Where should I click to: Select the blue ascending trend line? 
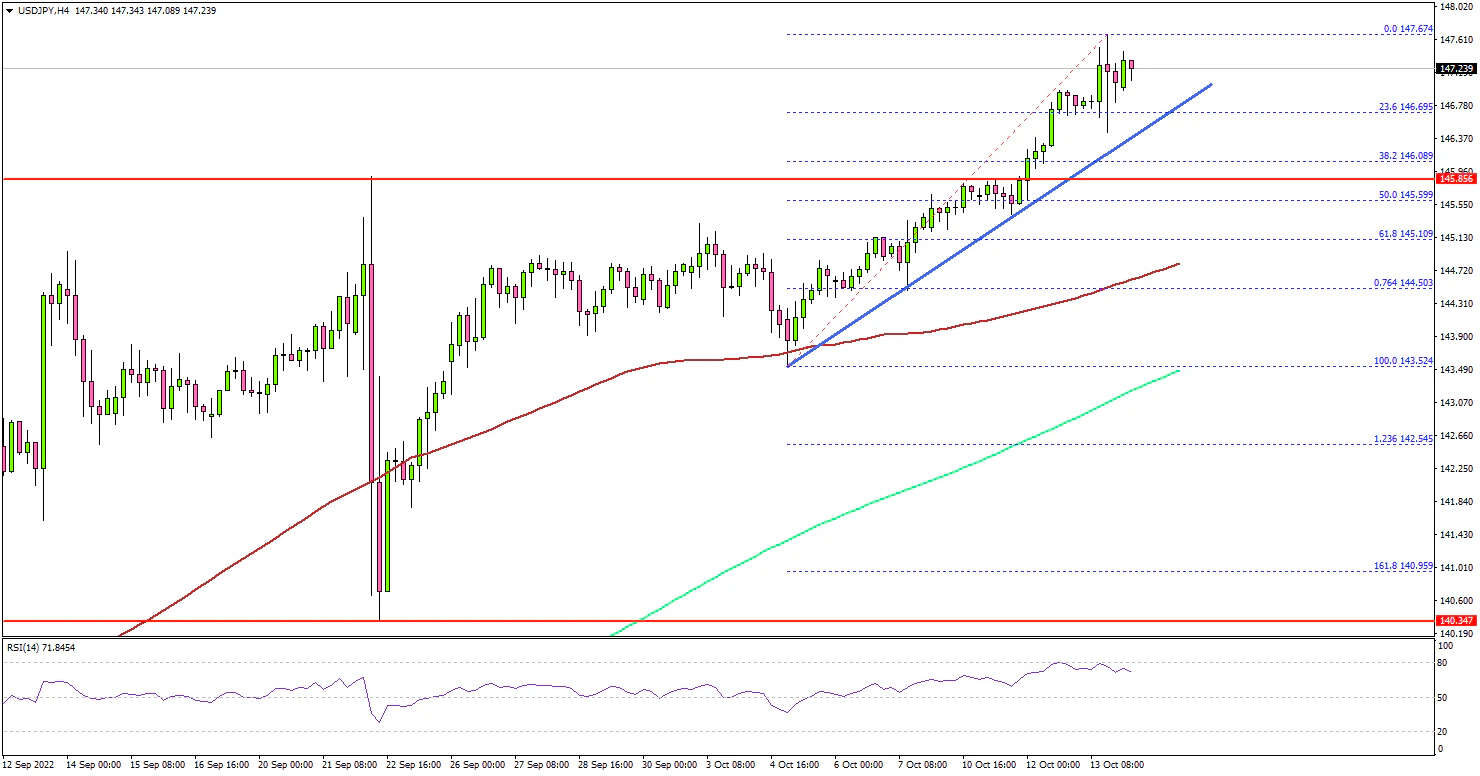(x=1000, y=226)
